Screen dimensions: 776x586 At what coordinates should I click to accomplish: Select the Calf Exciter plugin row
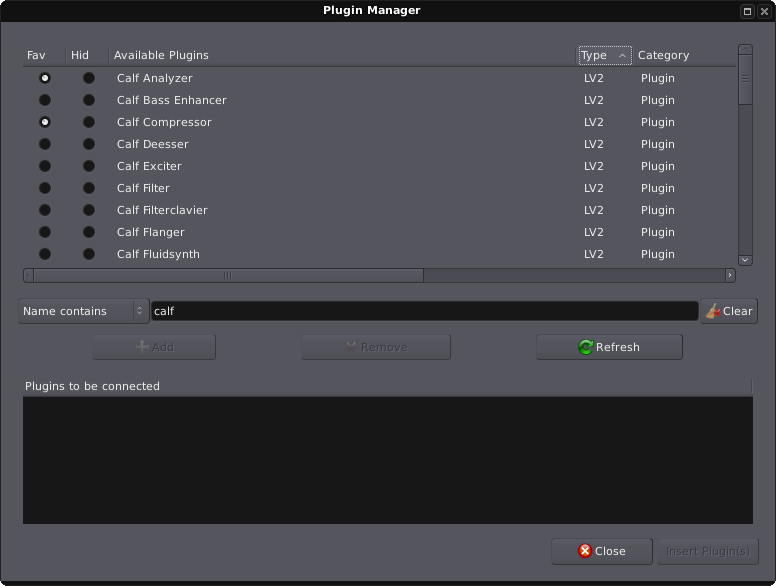point(149,166)
